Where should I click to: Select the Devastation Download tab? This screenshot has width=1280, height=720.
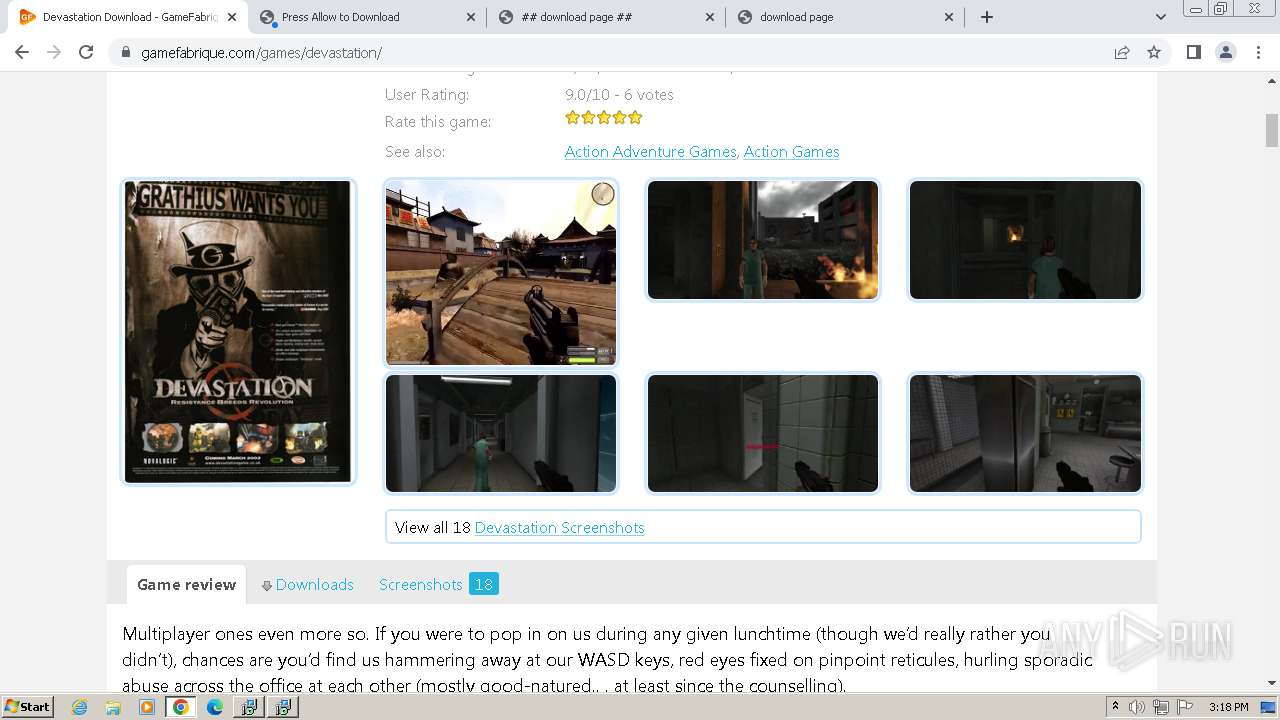[128, 17]
